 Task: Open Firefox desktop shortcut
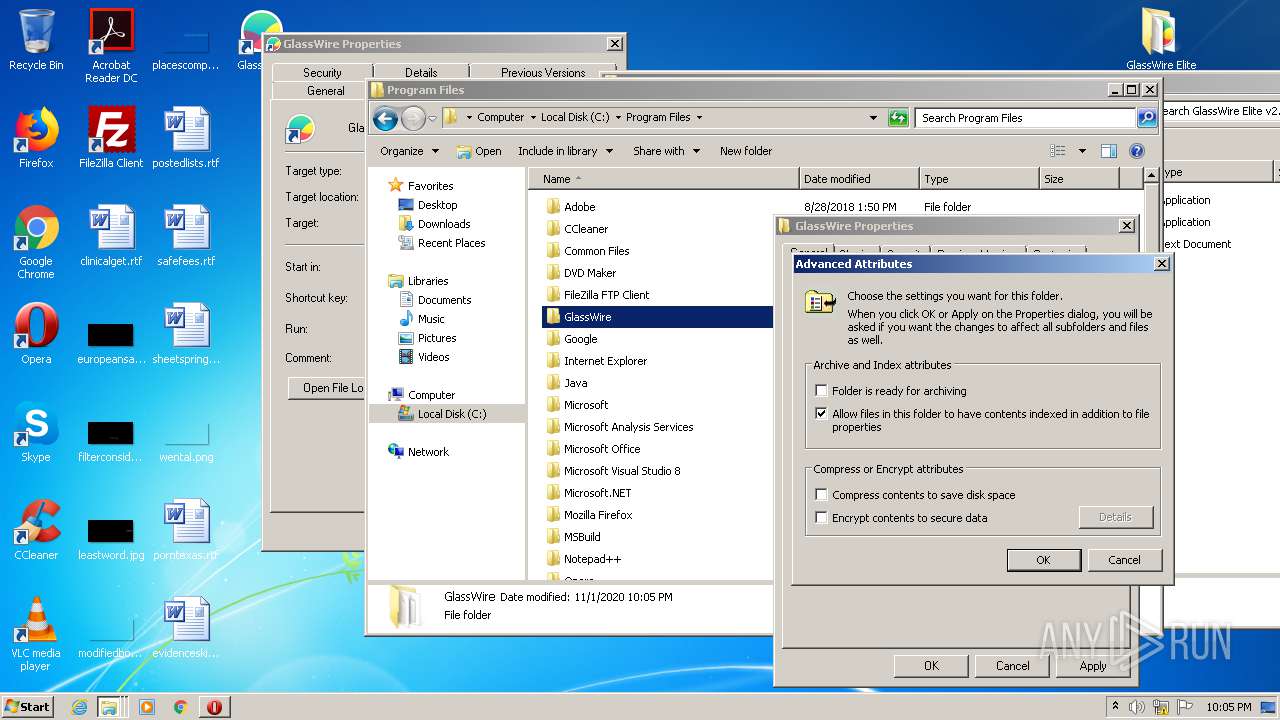tap(36, 138)
